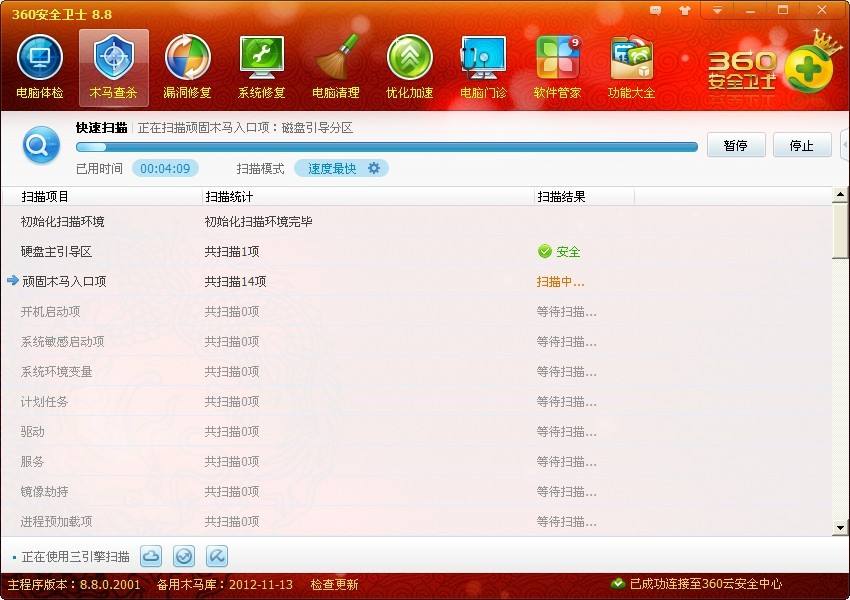Click the third scan engine icon

[217, 556]
